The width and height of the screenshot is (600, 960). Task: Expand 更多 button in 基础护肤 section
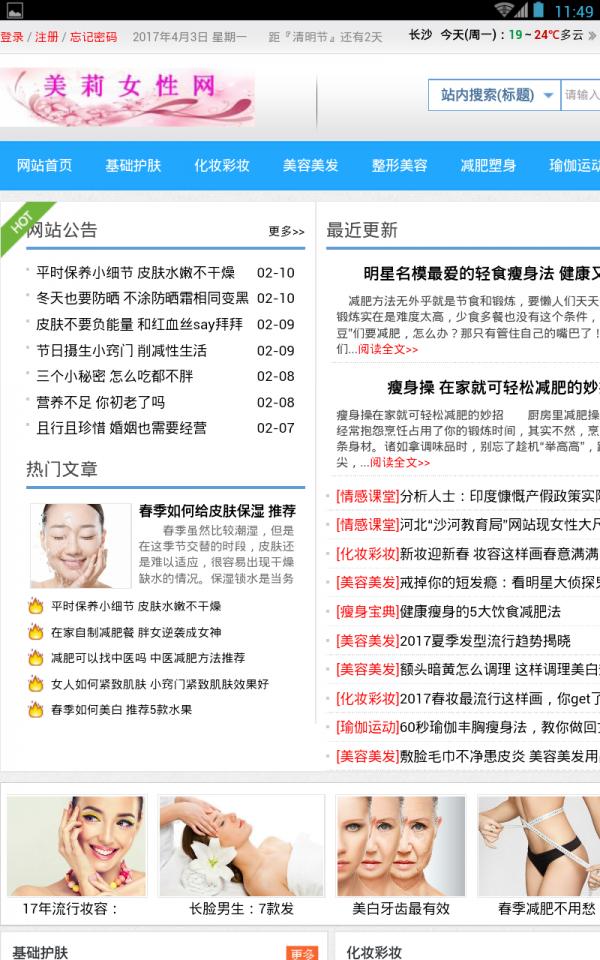tap(301, 953)
